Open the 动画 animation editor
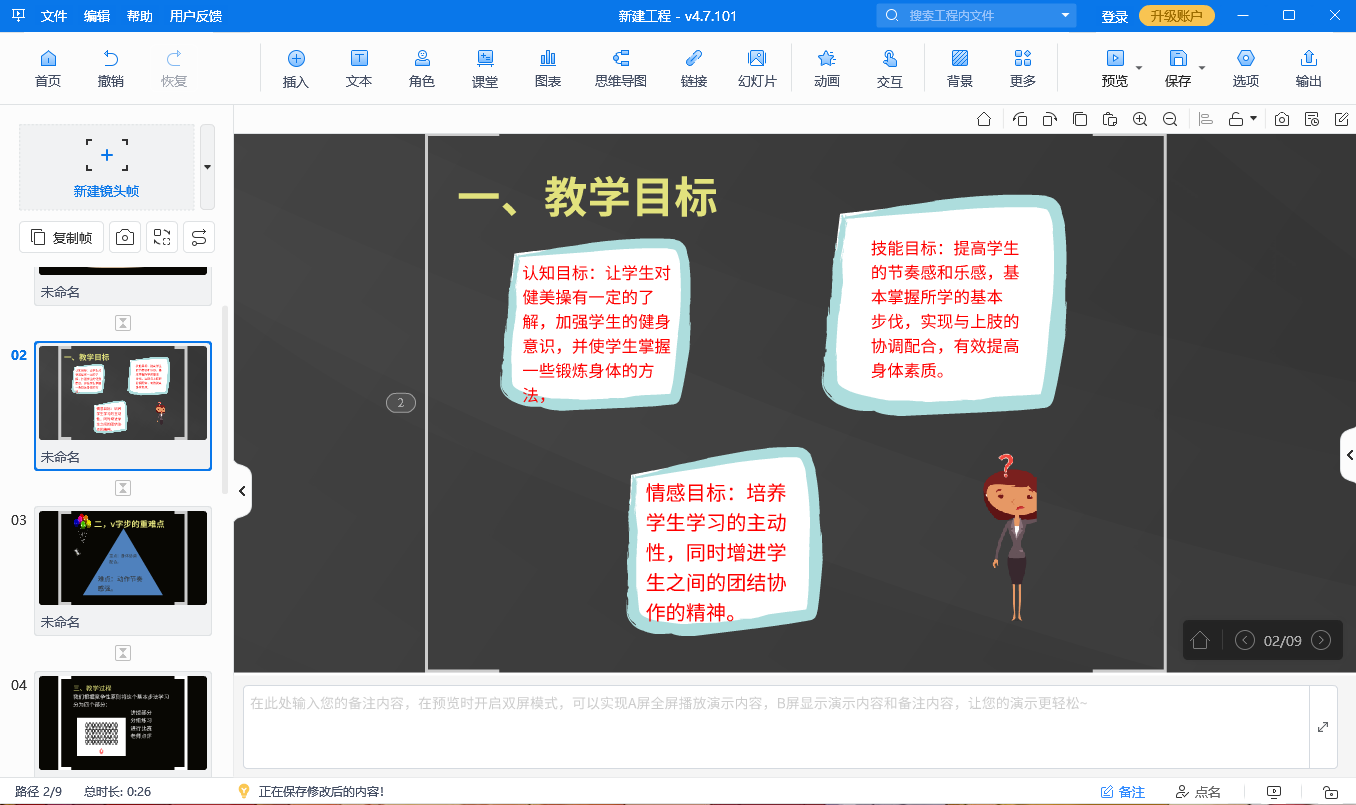 click(827, 68)
